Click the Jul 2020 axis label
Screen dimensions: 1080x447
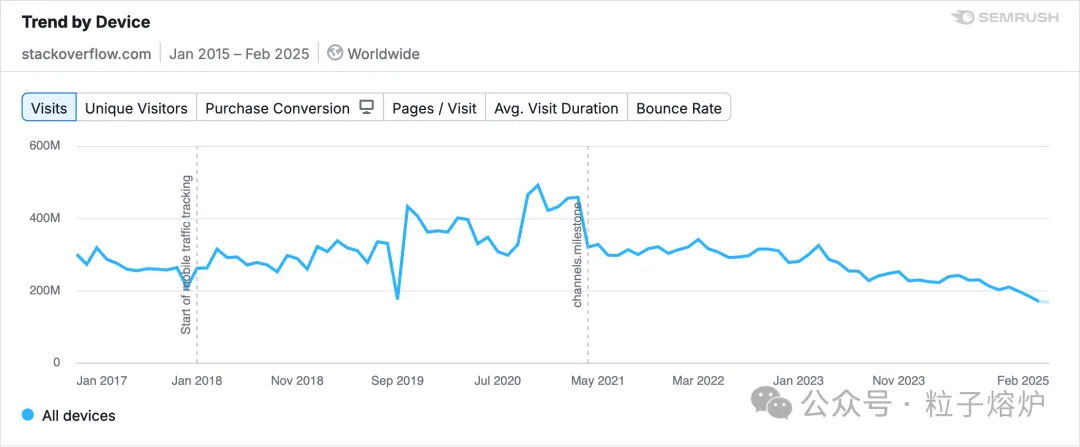coord(497,380)
